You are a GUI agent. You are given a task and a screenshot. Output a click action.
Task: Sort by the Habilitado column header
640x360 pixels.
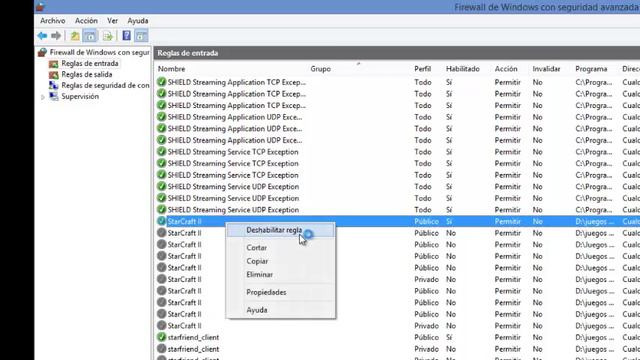462,69
